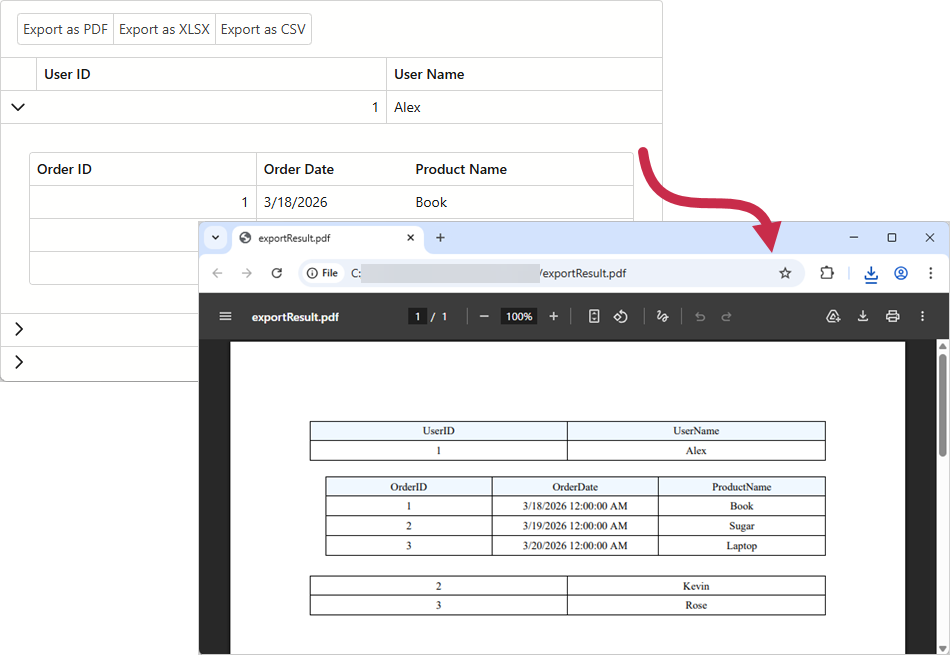Toggle the PDF viewer sidebar menu
The height and width of the screenshot is (655, 950).
click(225, 316)
